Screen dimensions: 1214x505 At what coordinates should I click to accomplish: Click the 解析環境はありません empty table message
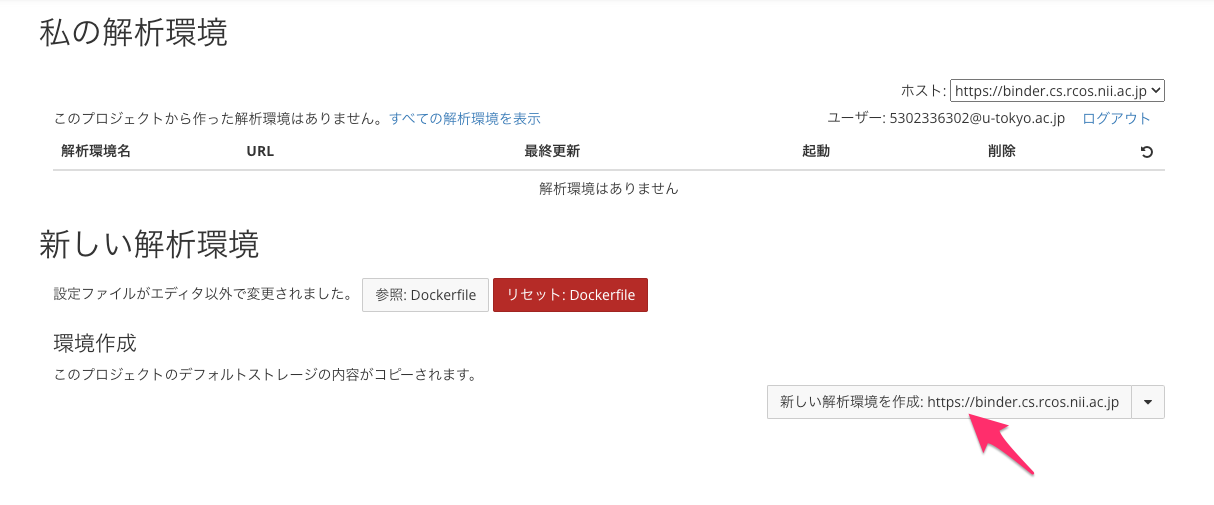(608, 188)
